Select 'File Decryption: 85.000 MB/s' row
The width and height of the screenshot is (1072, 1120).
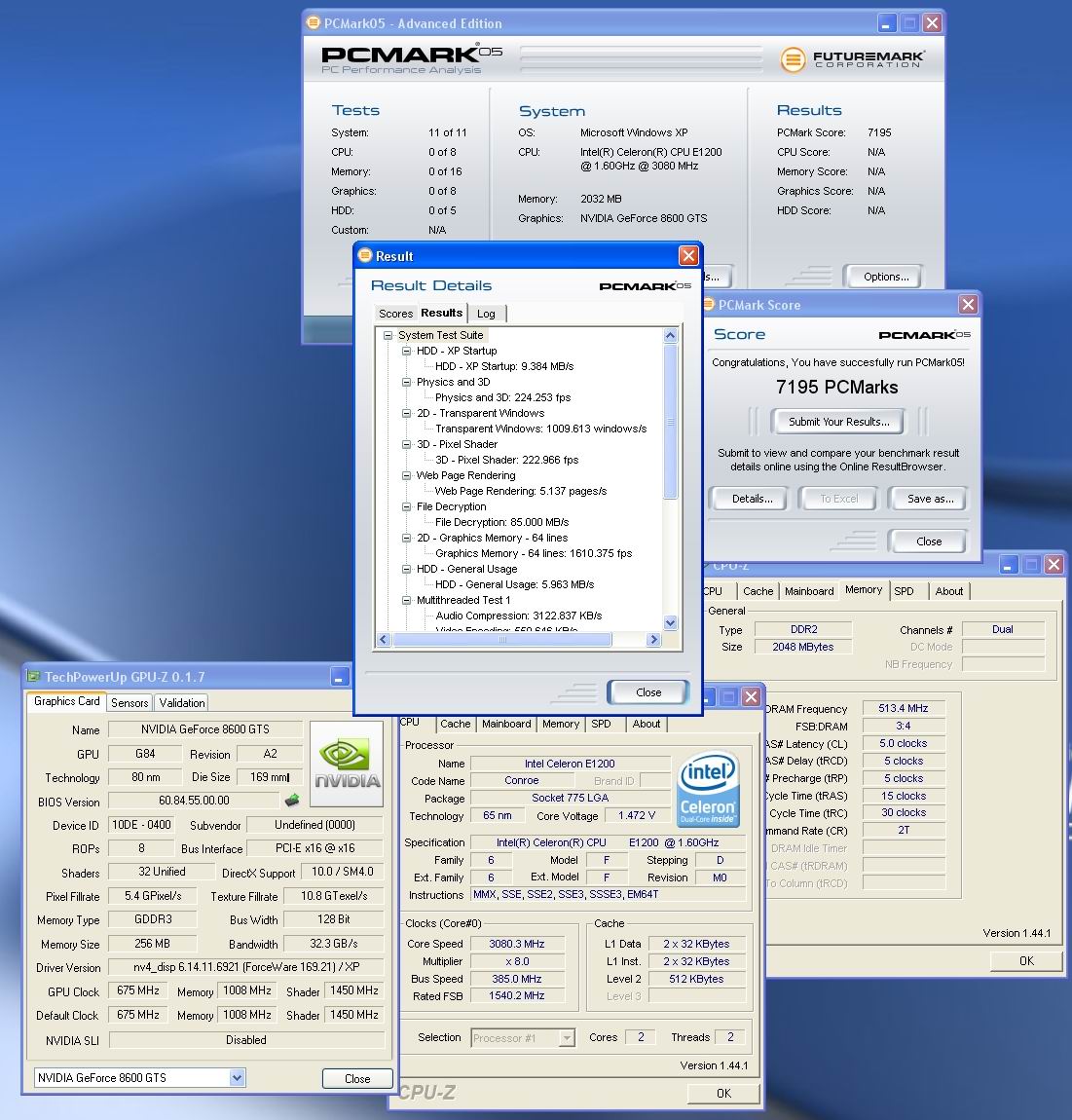click(x=502, y=522)
